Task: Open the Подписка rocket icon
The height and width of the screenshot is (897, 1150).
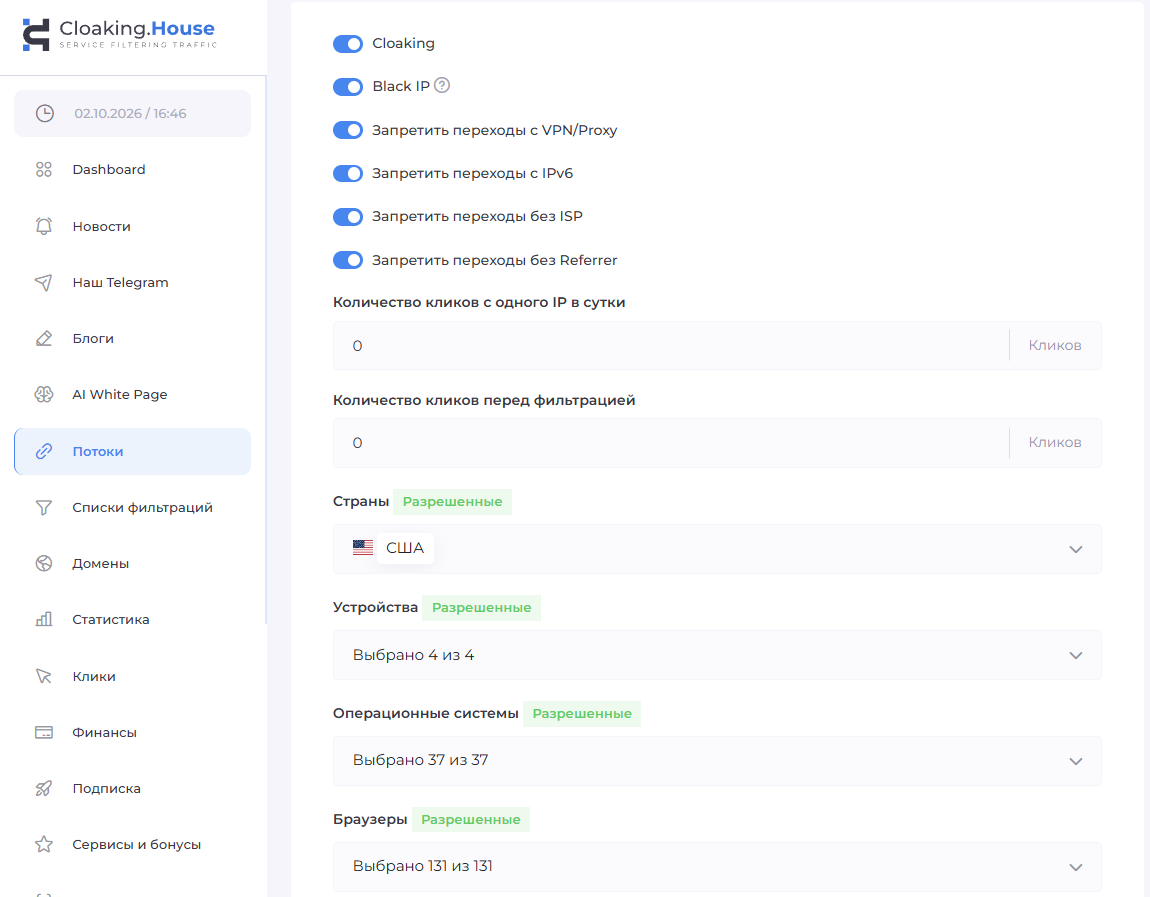Action: pyautogui.click(x=44, y=788)
